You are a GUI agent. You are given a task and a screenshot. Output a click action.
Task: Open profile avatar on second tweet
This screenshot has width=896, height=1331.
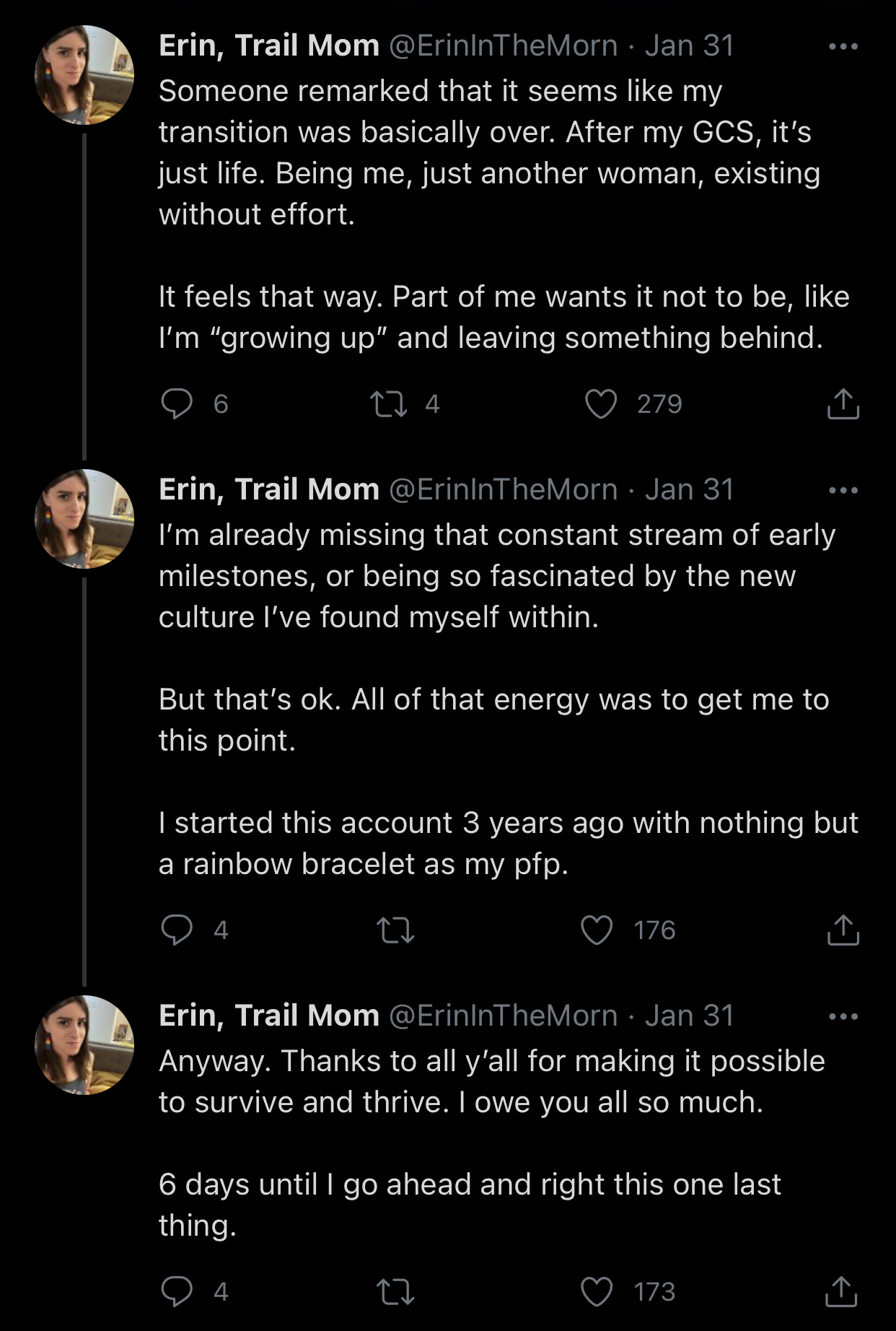point(84,519)
